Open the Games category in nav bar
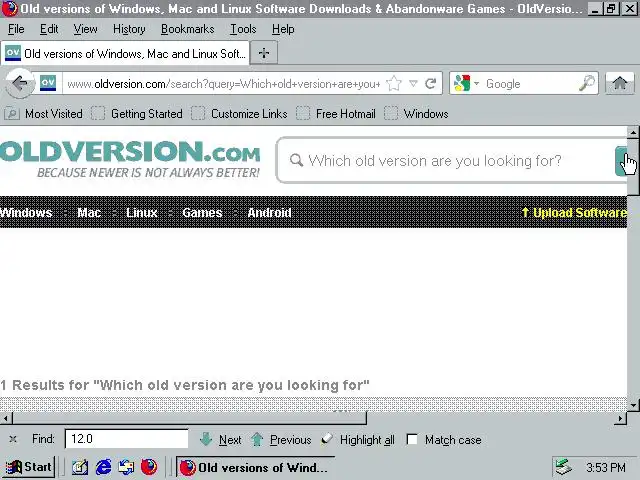This screenshot has width=640, height=480. pyautogui.click(x=202, y=213)
